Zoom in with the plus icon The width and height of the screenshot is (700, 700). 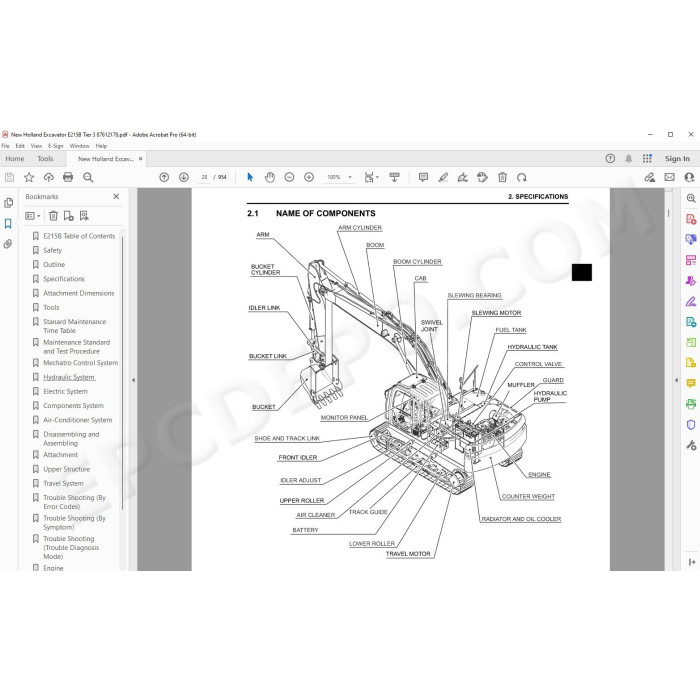point(309,177)
